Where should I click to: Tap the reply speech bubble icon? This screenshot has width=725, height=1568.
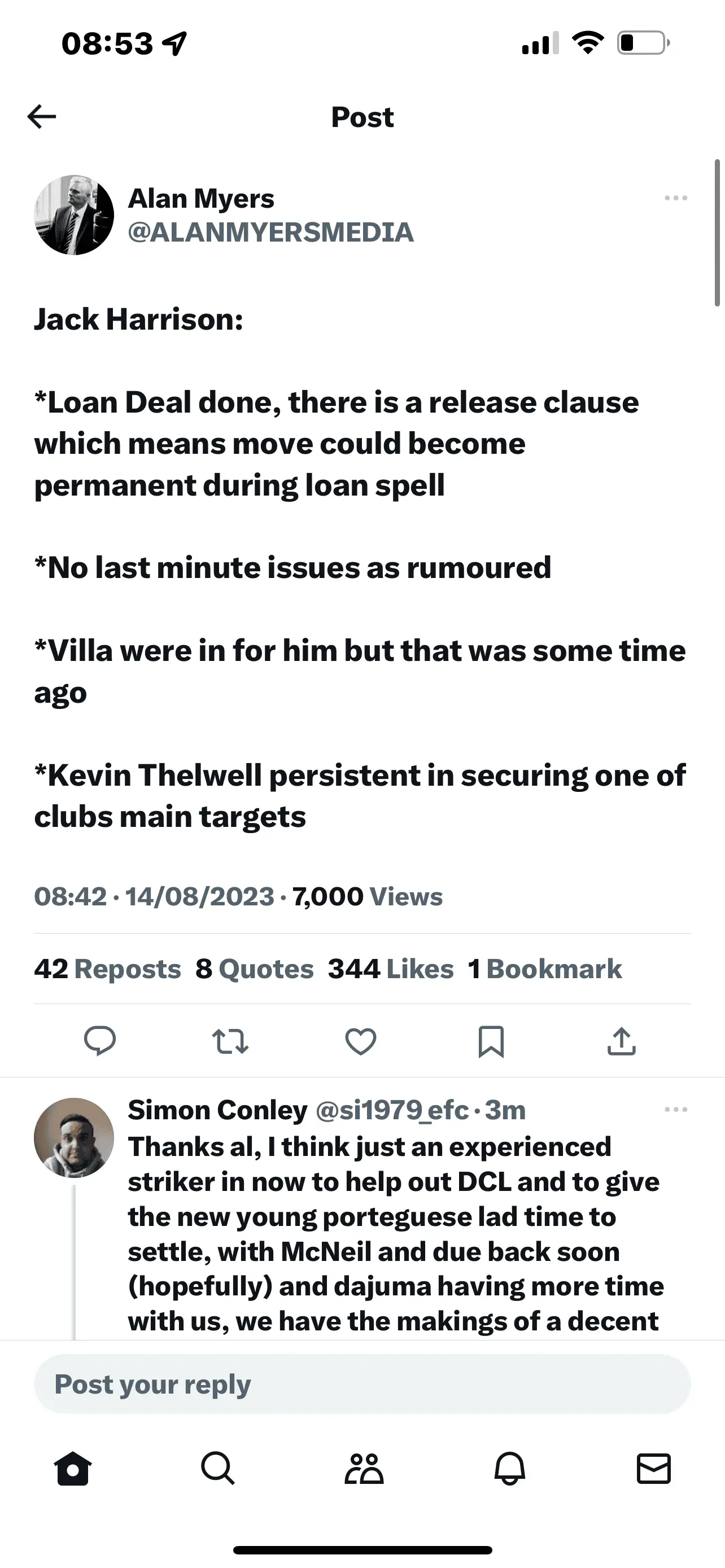[x=100, y=1041]
